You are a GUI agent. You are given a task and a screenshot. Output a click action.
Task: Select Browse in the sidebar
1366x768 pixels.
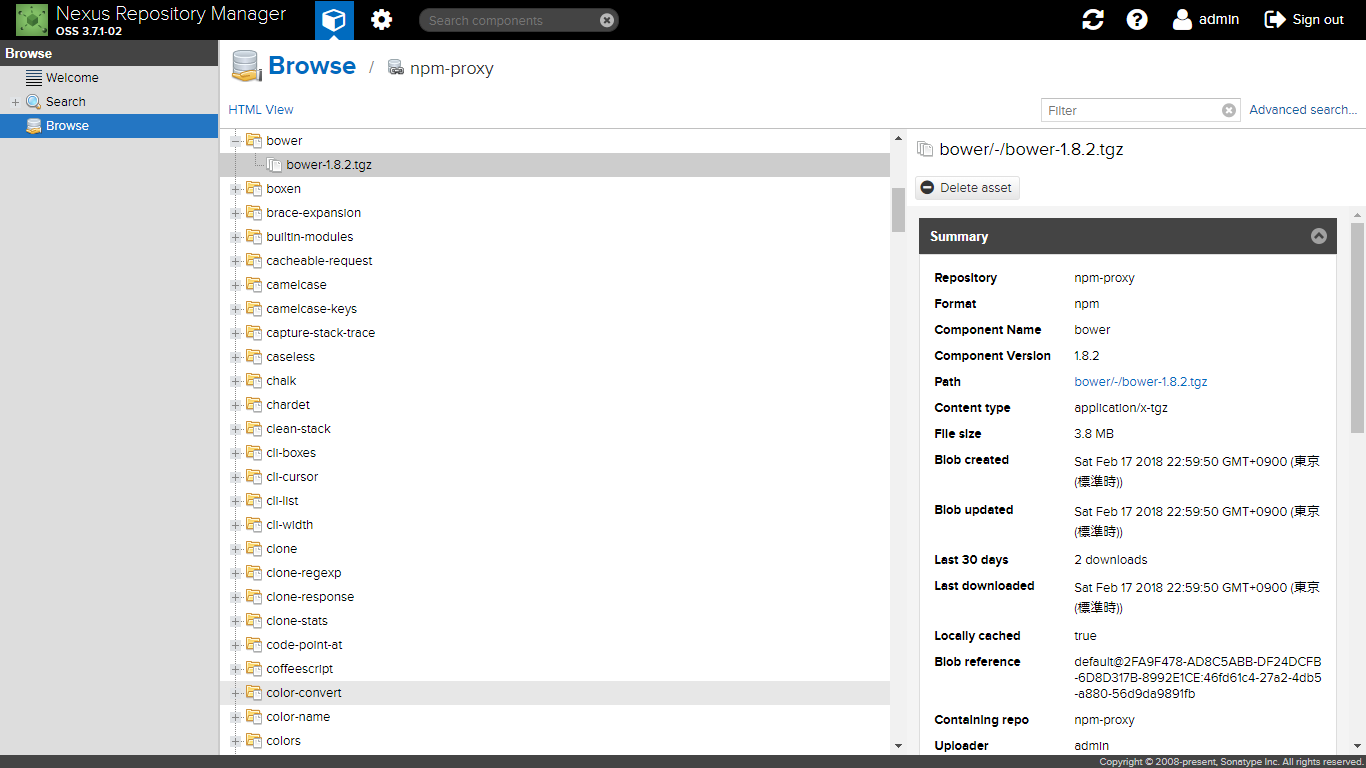click(x=109, y=126)
